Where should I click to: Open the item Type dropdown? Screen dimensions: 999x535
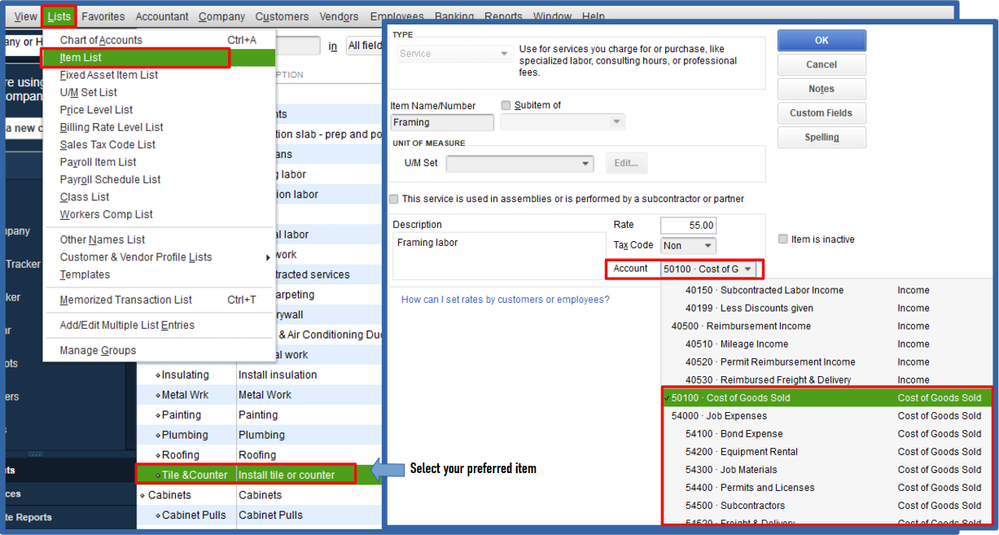point(454,54)
